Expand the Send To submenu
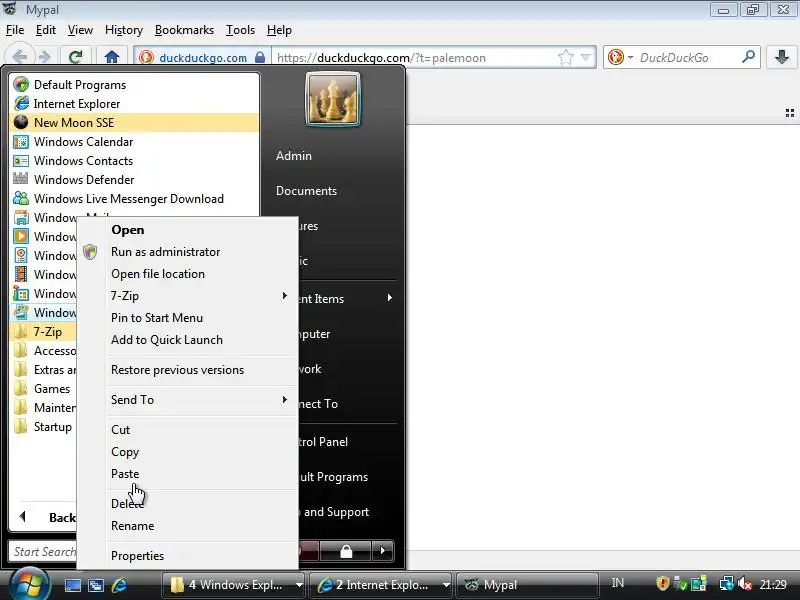 [202, 399]
